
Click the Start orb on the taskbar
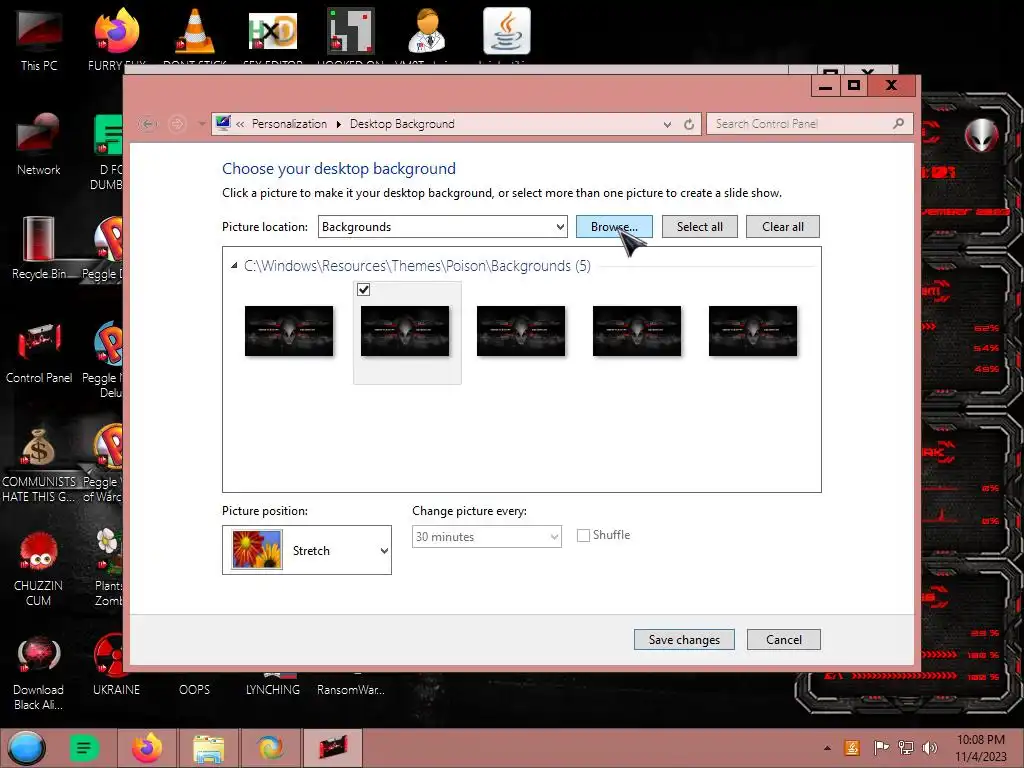coord(27,748)
